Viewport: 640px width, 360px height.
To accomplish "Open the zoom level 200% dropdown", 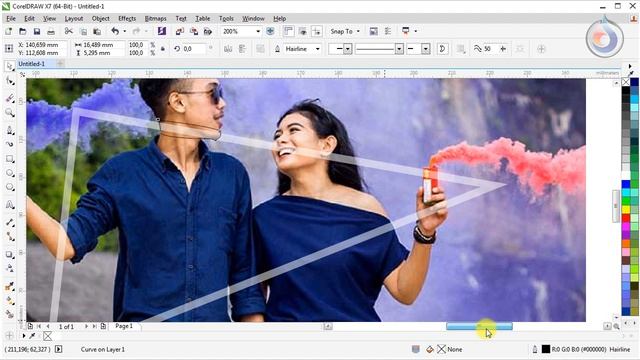I will 258,31.
